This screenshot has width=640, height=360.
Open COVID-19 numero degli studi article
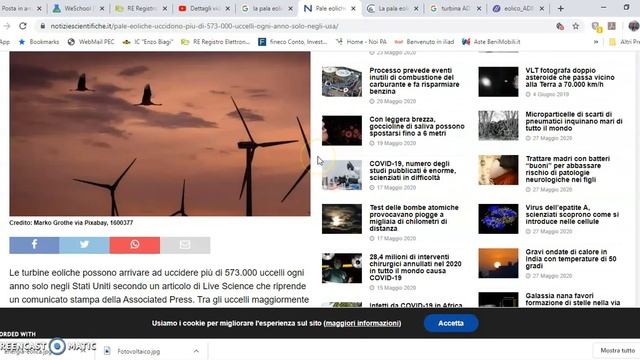click(413, 171)
